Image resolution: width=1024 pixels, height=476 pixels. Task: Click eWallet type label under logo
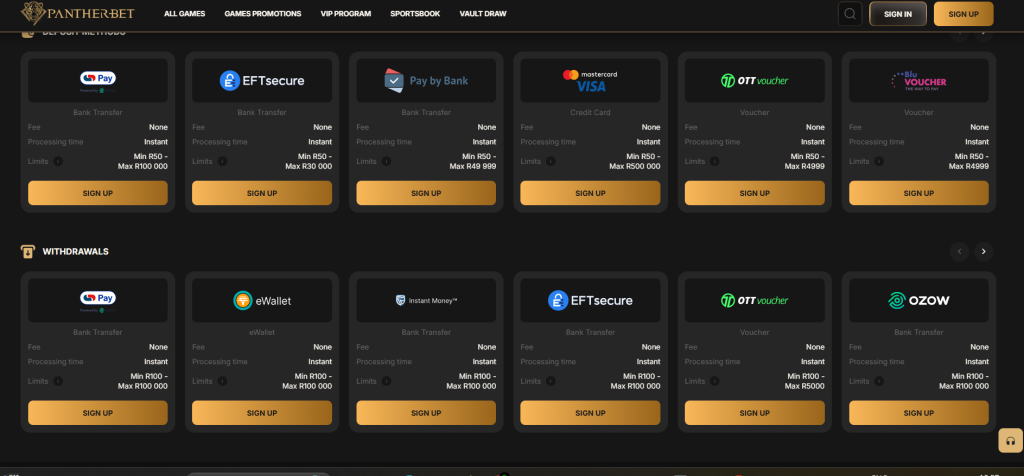click(262, 332)
